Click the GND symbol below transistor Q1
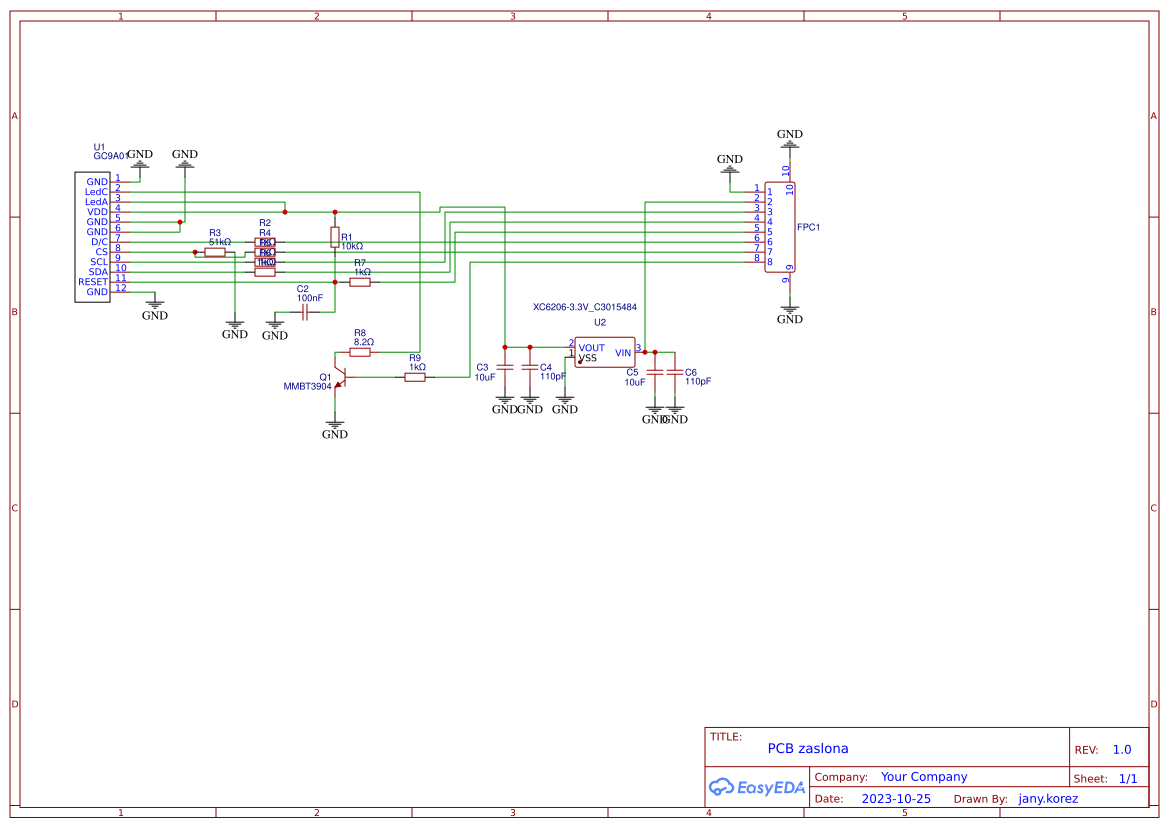The height and width of the screenshot is (828, 1169). pos(335,425)
